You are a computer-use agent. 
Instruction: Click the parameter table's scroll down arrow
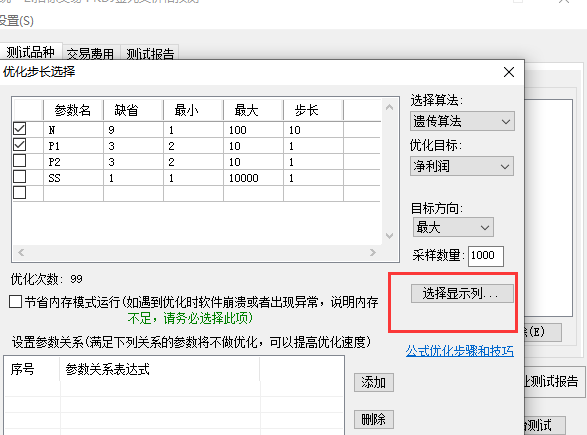[389, 236]
